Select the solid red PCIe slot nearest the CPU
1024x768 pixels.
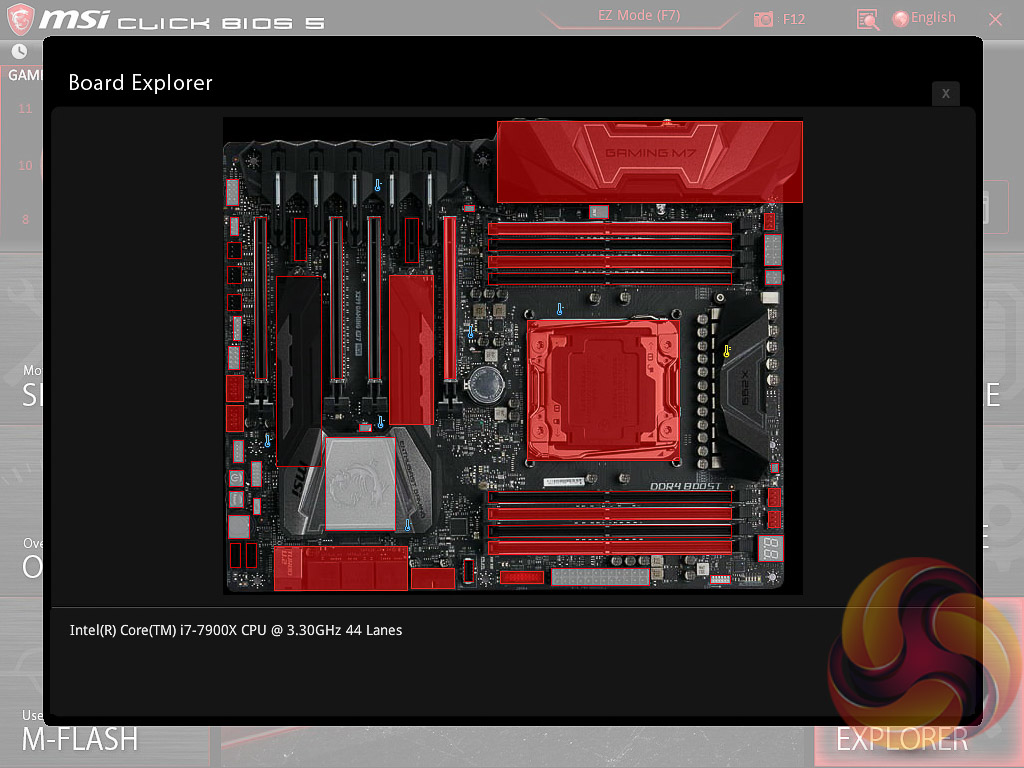450,298
